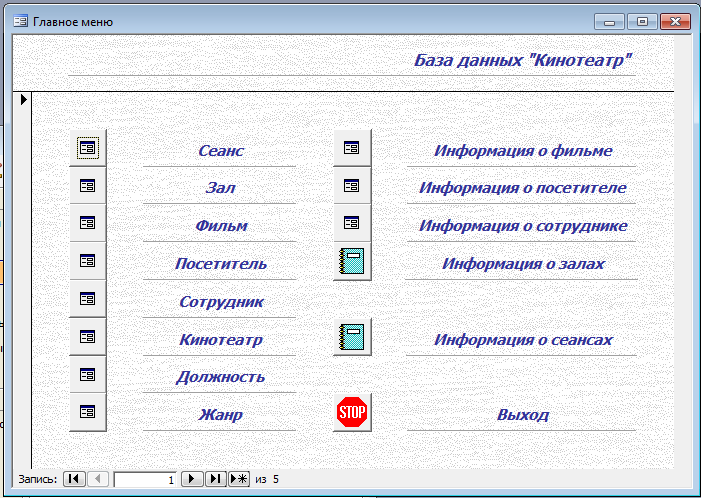
Task: Go to next record arrow button
Action: point(192,479)
